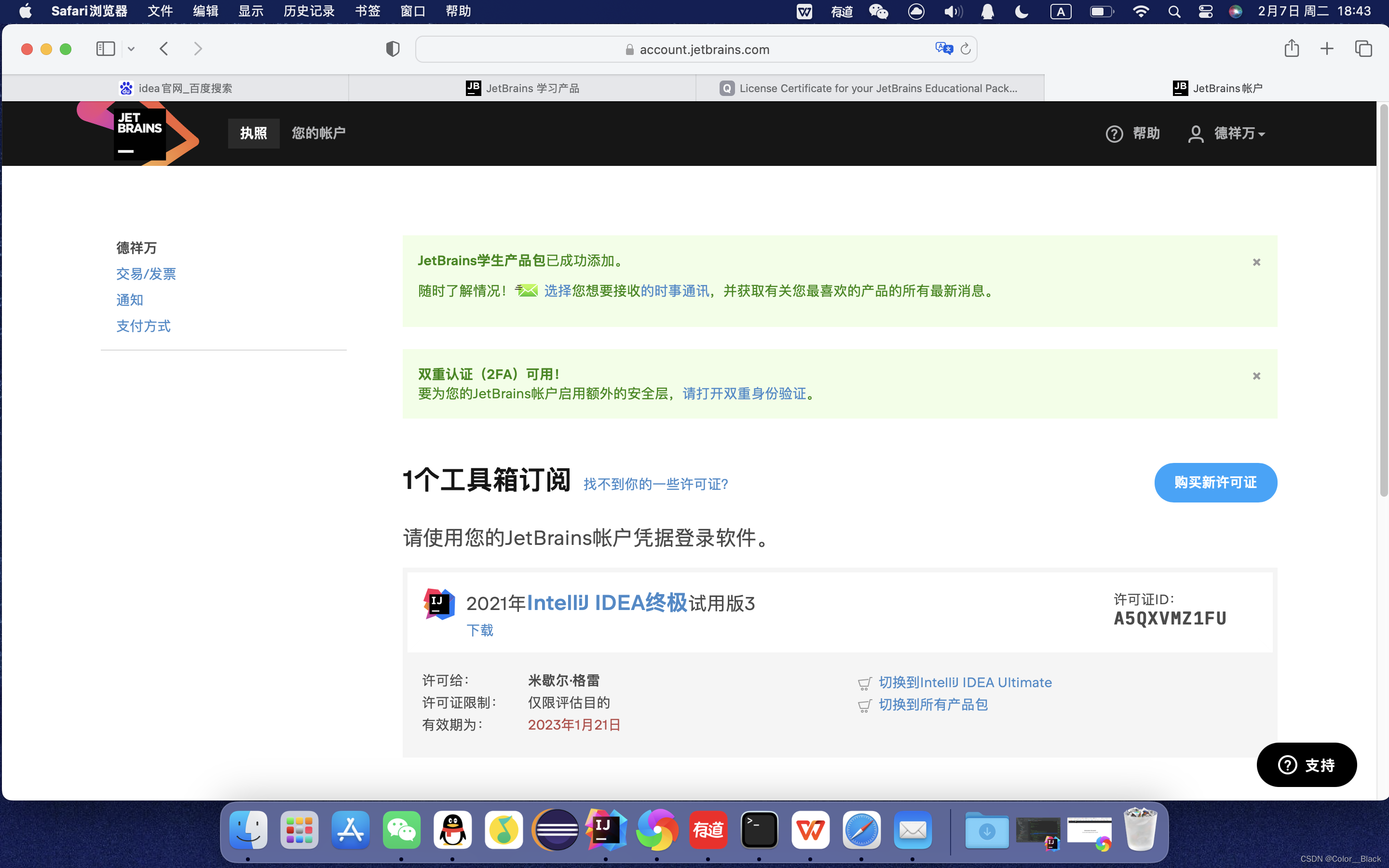Open a new tab with plus icon

coord(1326,49)
